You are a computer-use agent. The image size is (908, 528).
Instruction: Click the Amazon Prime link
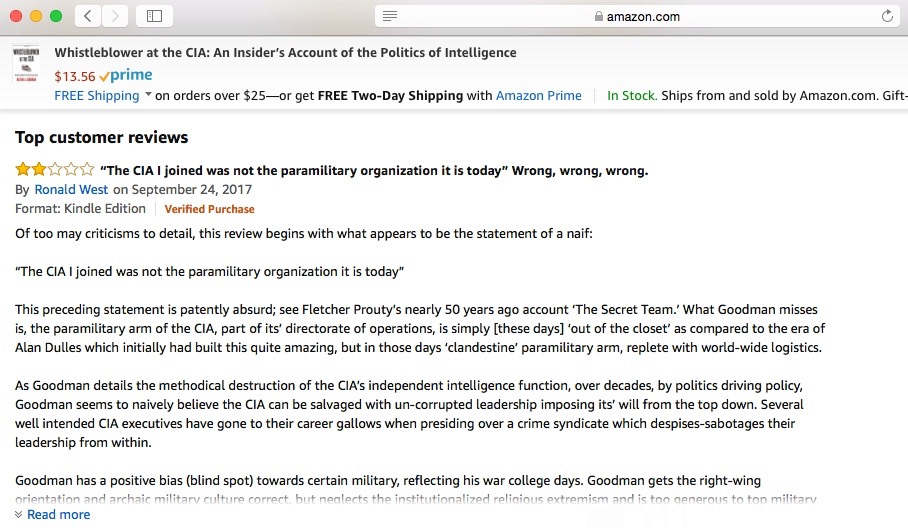point(538,96)
